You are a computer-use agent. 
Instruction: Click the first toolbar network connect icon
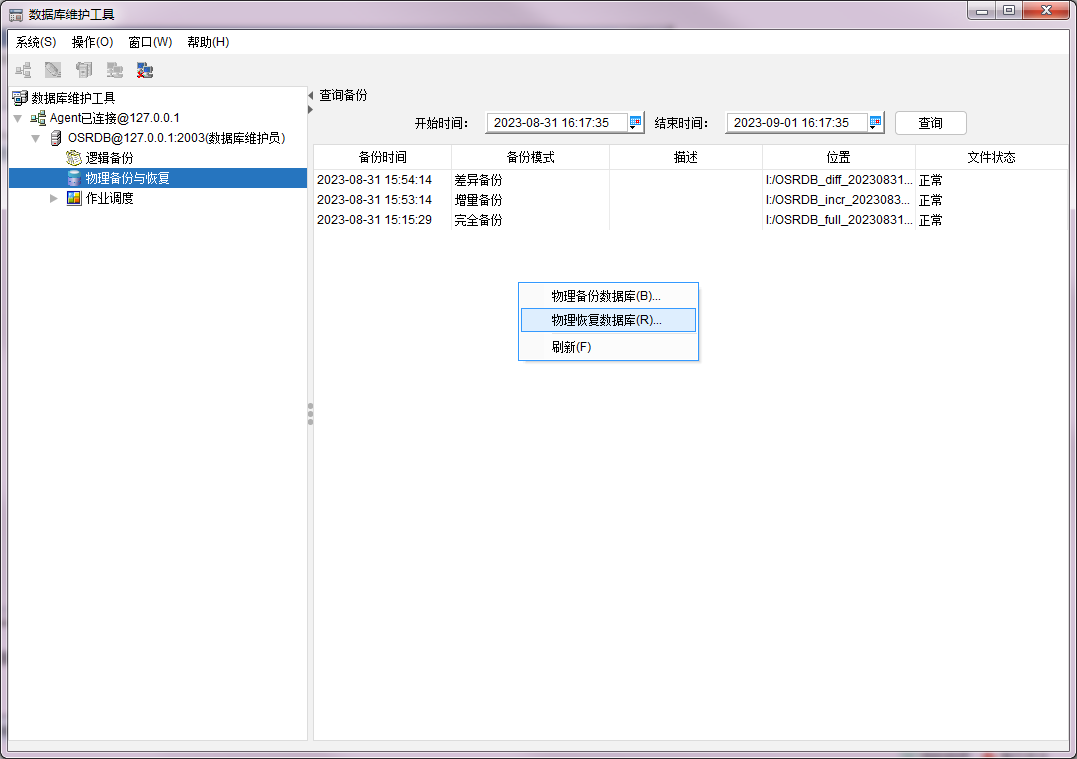coord(23,70)
